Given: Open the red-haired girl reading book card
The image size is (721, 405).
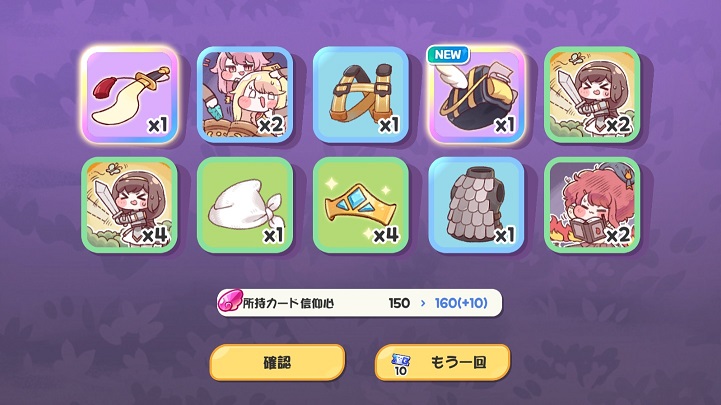Looking at the screenshot, I should coord(592,205).
